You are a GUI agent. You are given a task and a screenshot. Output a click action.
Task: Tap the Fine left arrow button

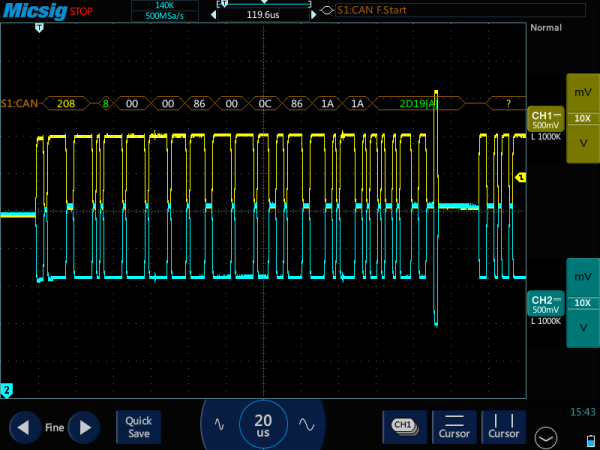tap(25, 427)
